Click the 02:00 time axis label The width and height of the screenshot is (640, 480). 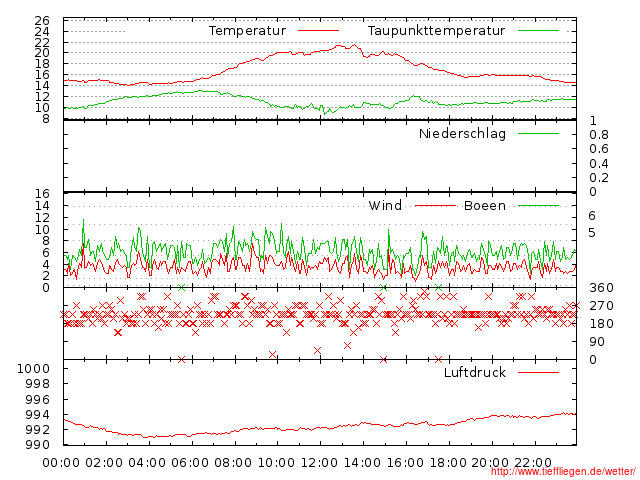(104, 463)
